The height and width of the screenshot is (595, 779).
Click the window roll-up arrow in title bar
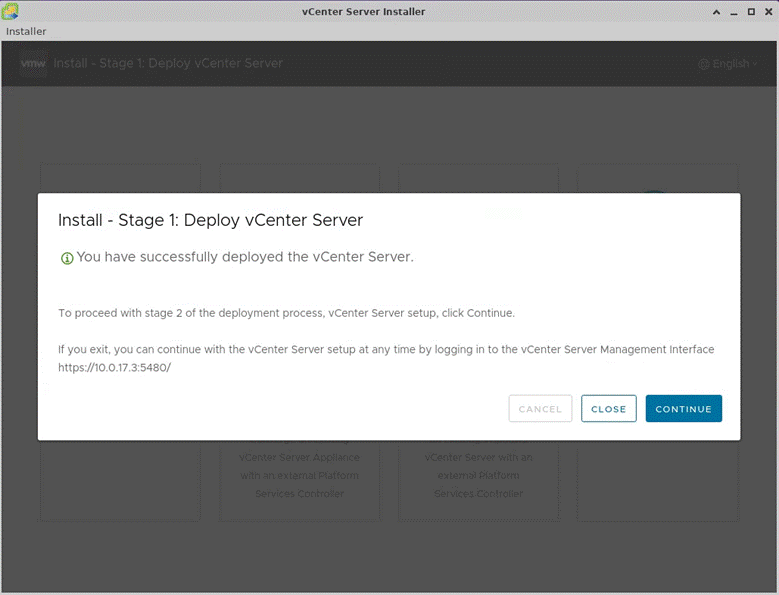pyautogui.click(x=716, y=11)
